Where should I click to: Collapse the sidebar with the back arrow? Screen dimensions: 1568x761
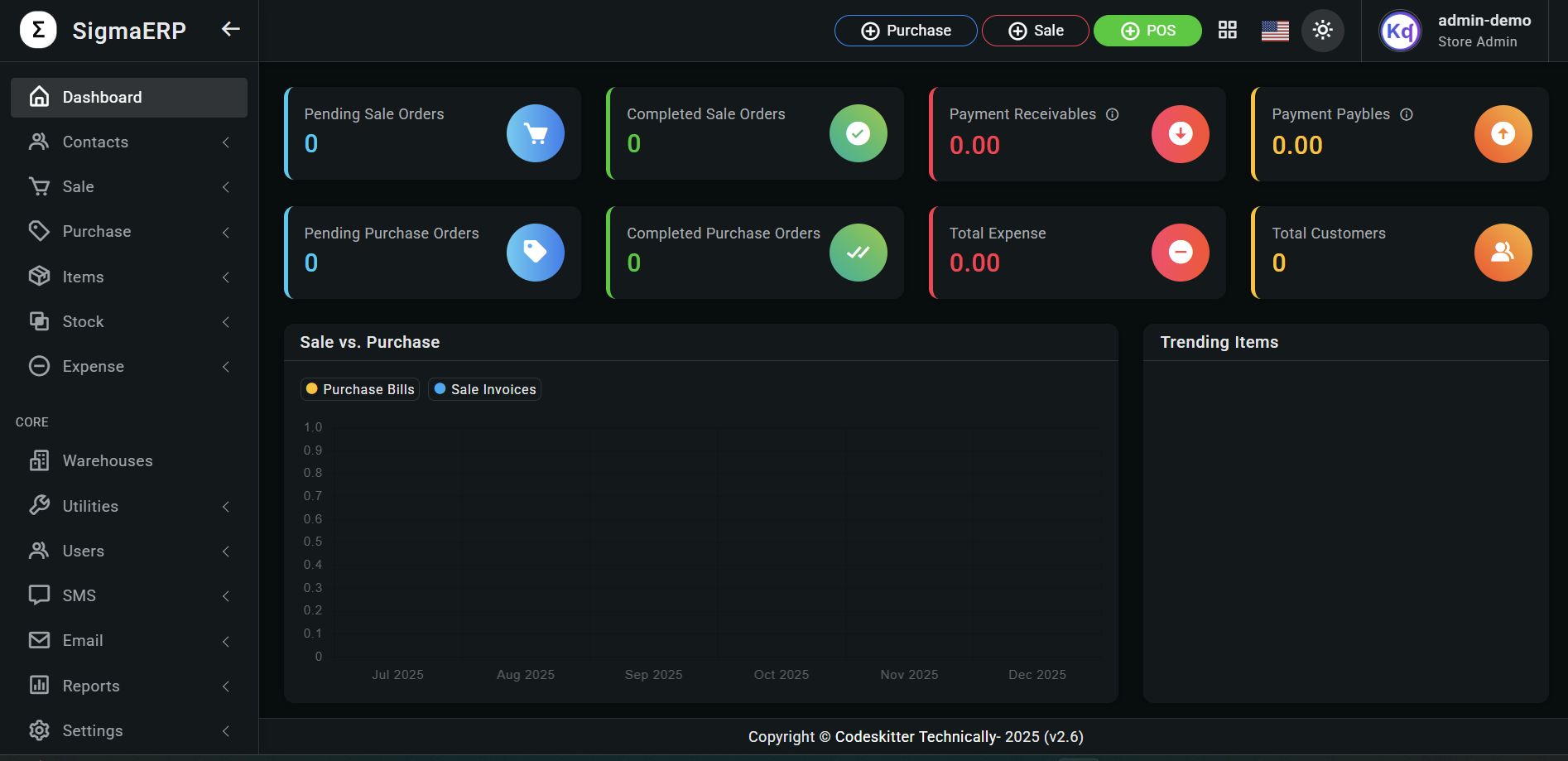click(229, 28)
